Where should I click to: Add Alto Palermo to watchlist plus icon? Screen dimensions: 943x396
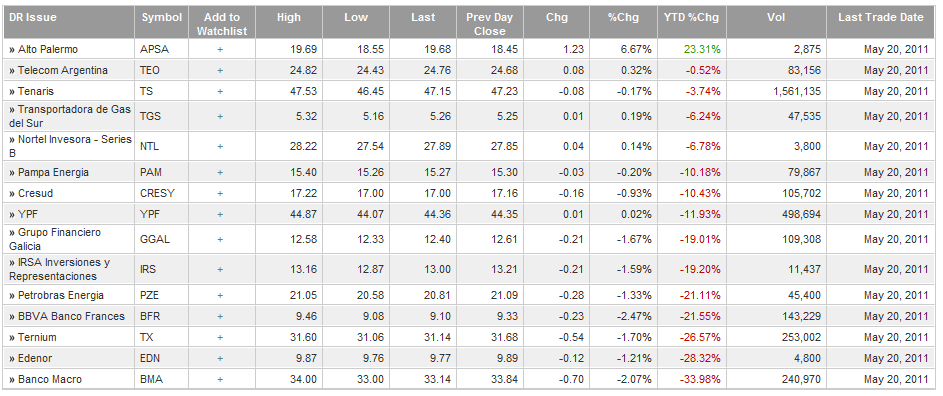click(x=220, y=49)
